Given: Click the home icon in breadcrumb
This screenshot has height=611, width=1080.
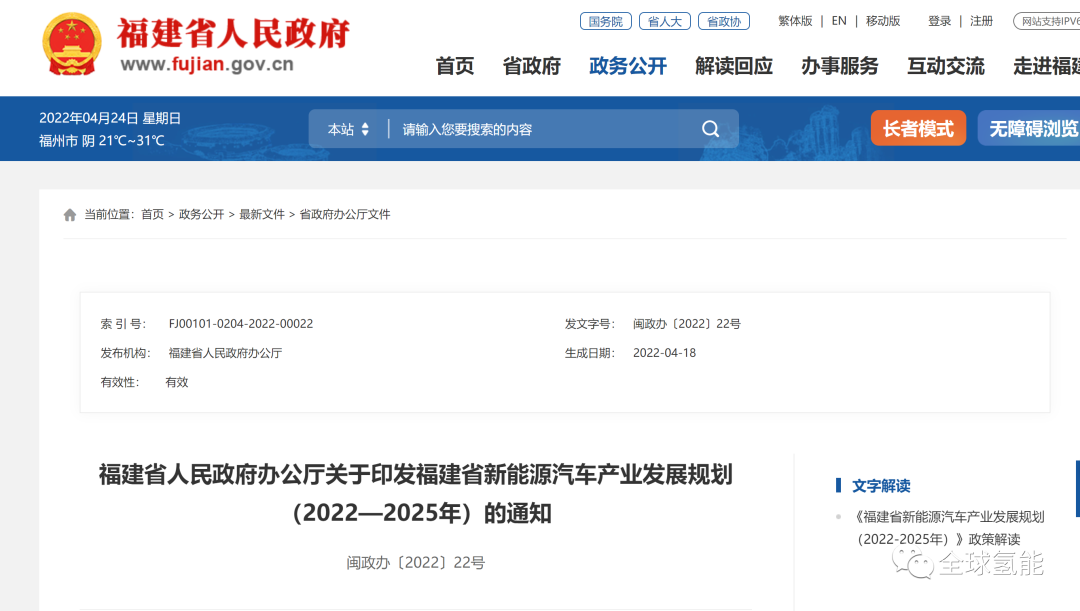Looking at the screenshot, I should tap(70, 215).
